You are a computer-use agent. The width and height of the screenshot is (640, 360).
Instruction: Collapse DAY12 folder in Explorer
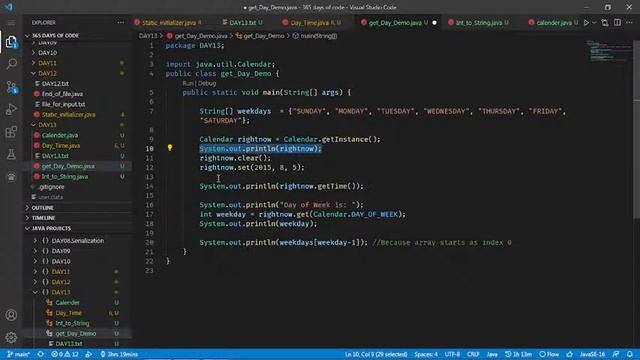[x=47, y=73]
